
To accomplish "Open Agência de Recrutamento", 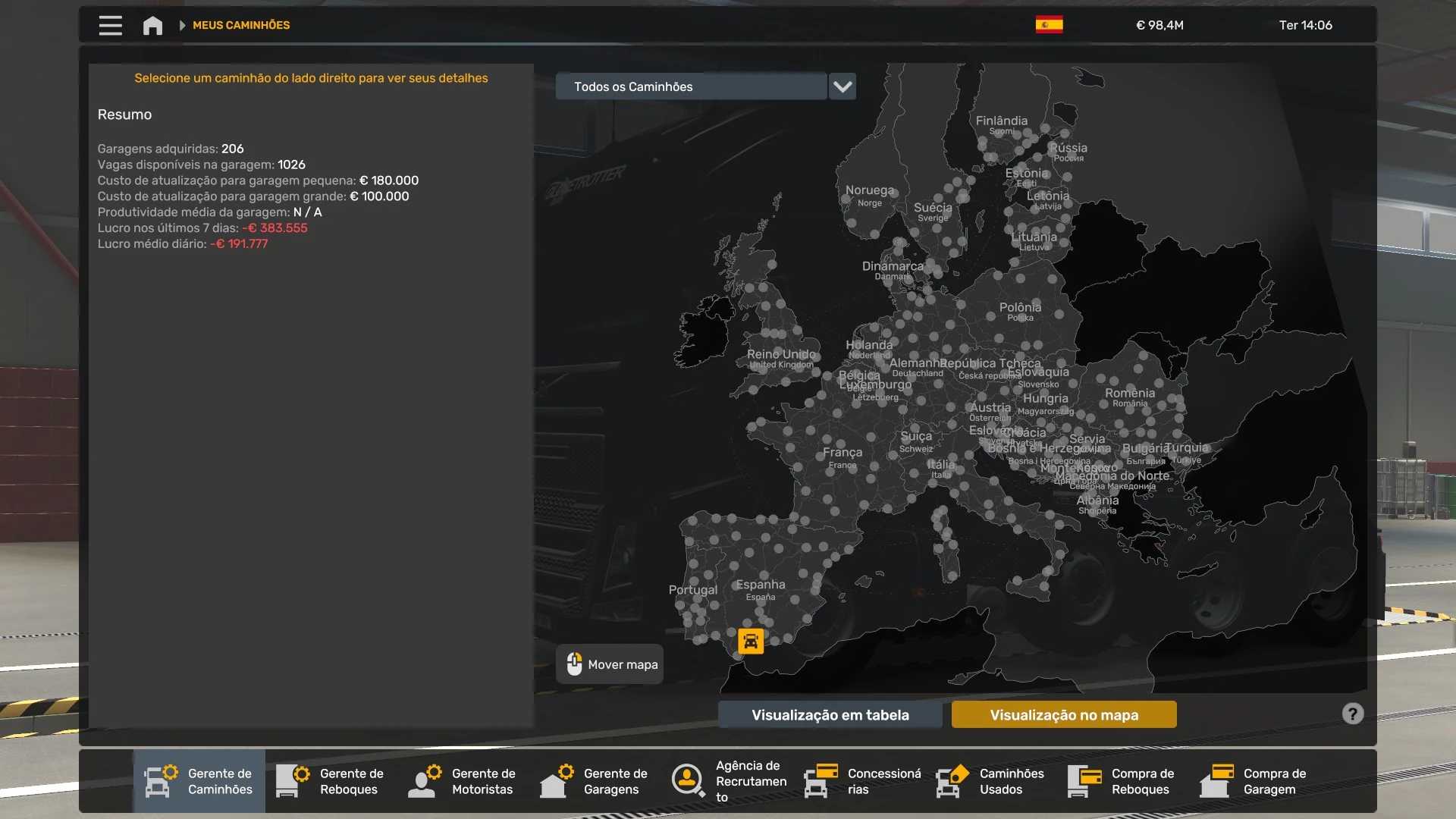I will [x=728, y=781].
